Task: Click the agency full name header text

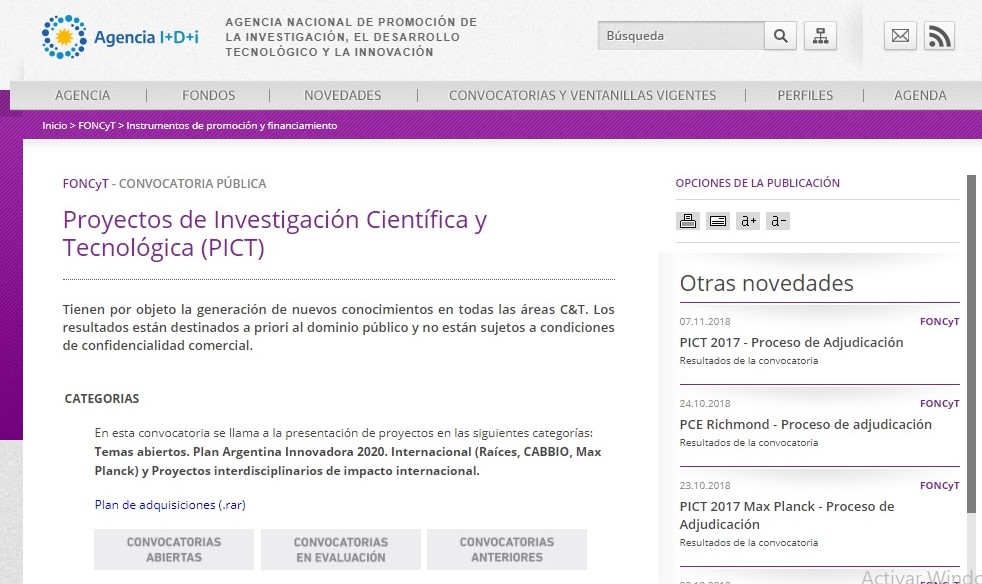Action: (x=351, y=37)
